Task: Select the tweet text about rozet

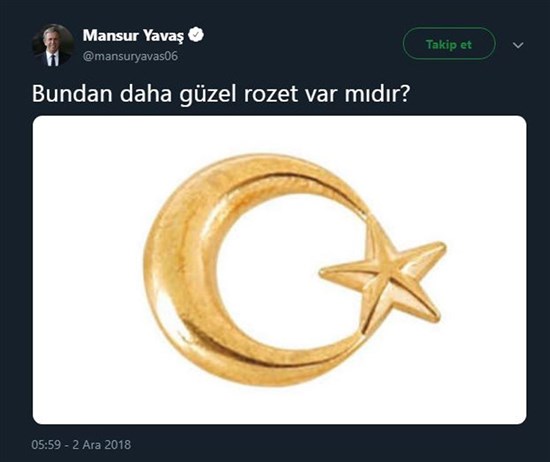Action: point(221,94)
